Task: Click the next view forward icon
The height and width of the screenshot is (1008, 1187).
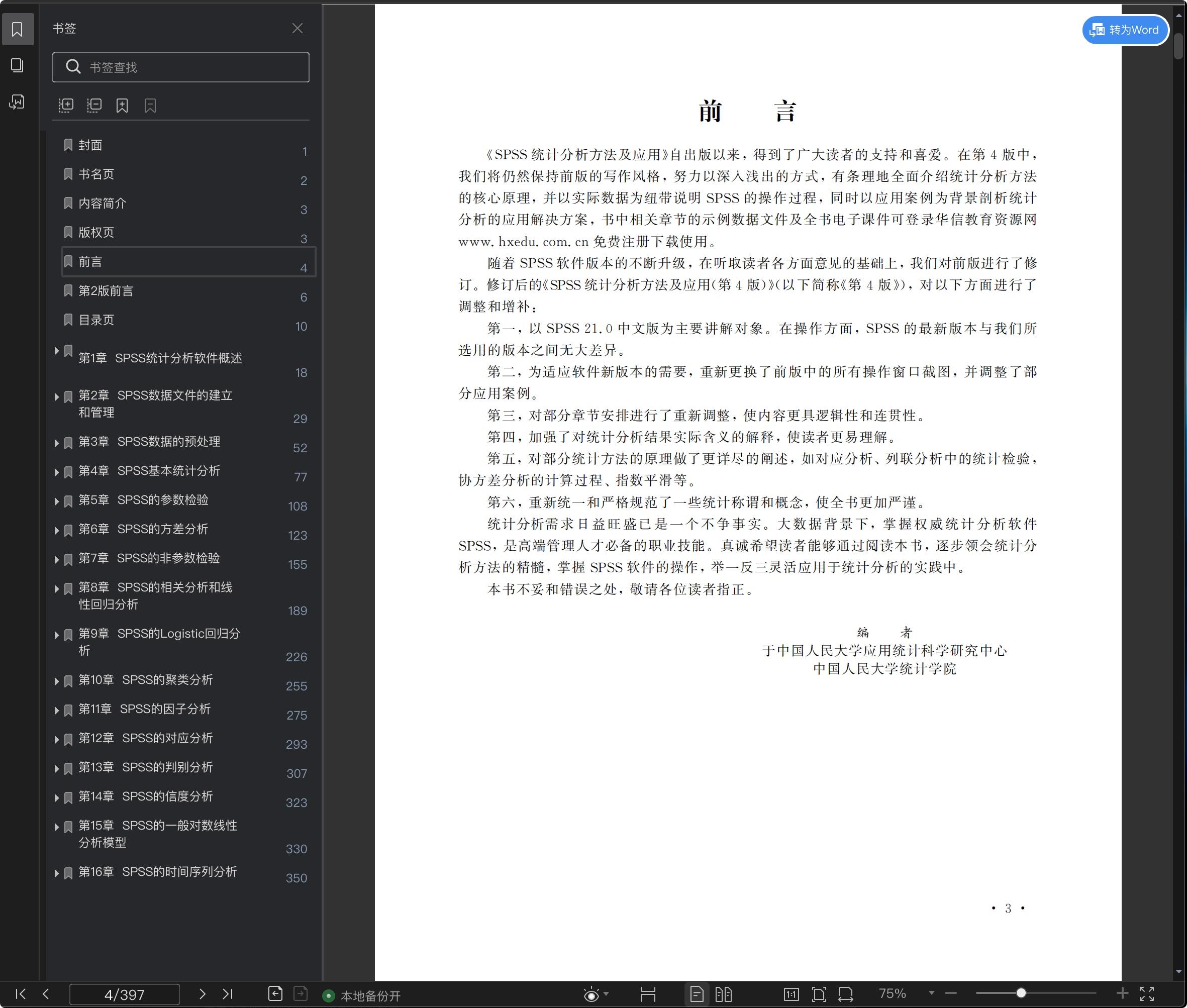Action: coord(301,994)
